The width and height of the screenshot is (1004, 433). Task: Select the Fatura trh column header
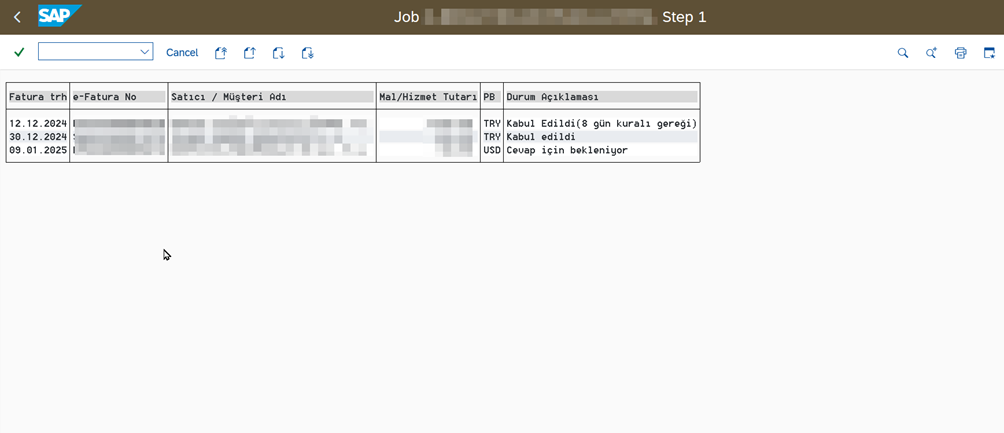[x=37, y=97]
